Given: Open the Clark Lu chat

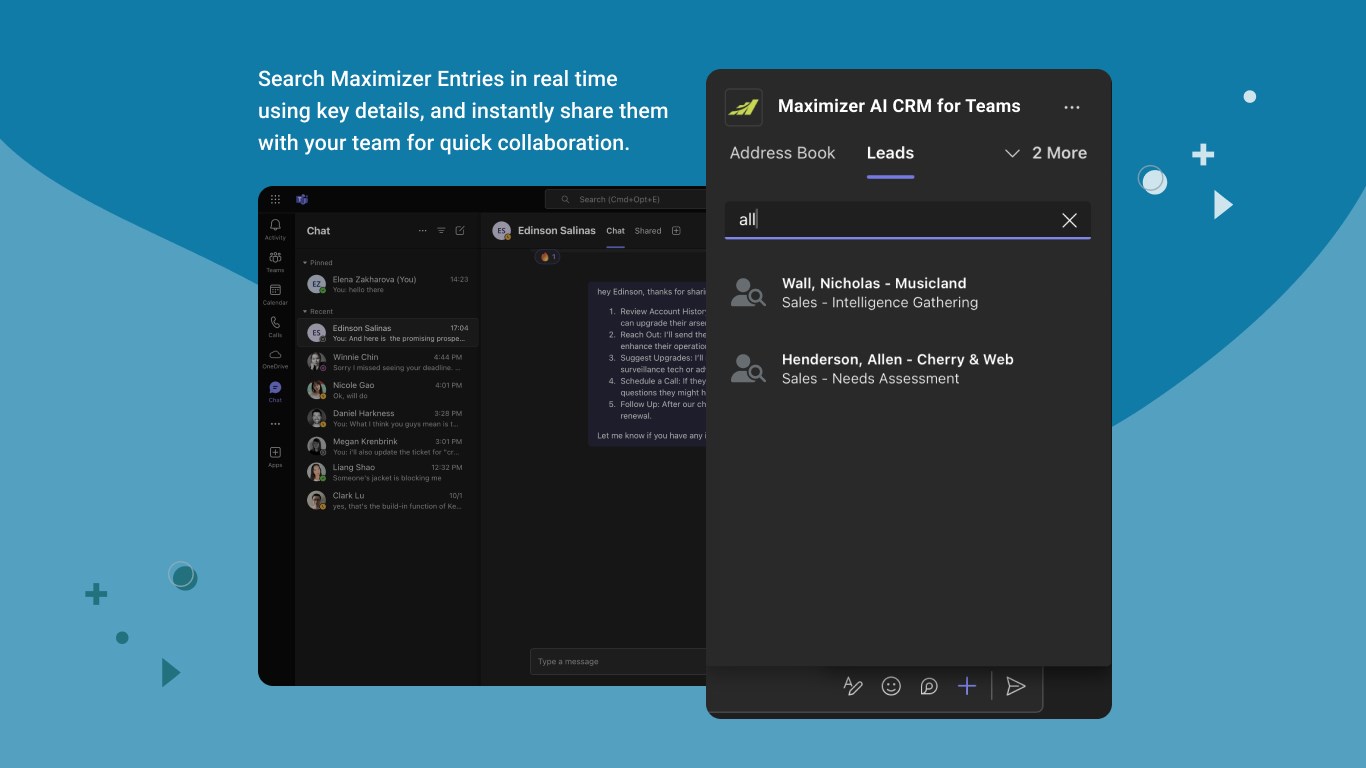Looking at the screenshot, I should click(x=387, y=500).
